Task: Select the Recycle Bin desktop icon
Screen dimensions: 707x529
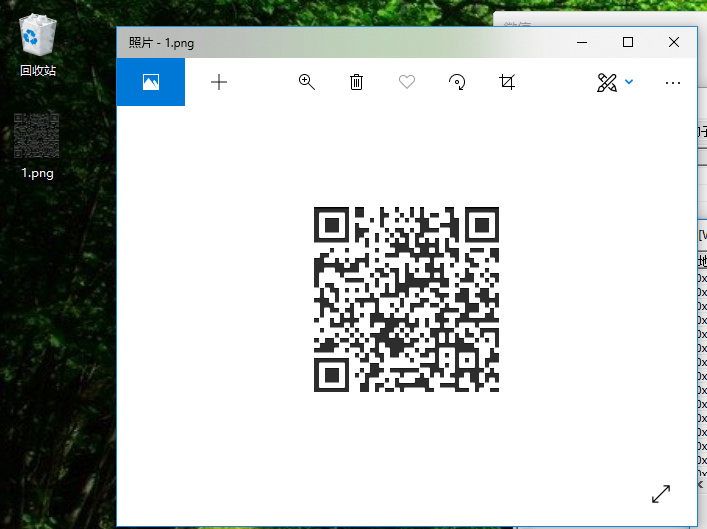Action: [x=37, y=45]
